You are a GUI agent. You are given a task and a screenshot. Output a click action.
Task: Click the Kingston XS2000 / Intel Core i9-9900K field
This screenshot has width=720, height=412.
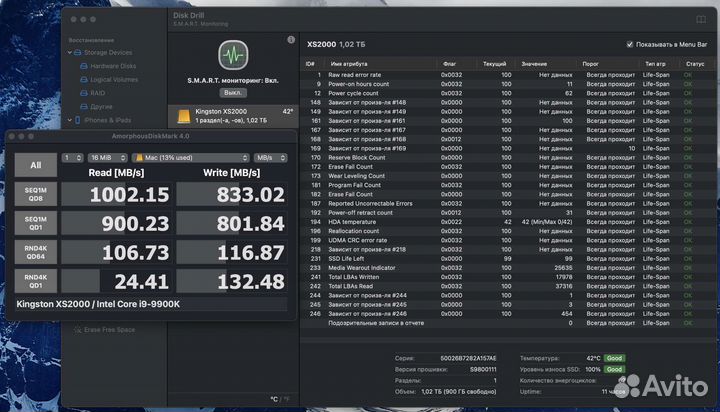pos(151,304)
